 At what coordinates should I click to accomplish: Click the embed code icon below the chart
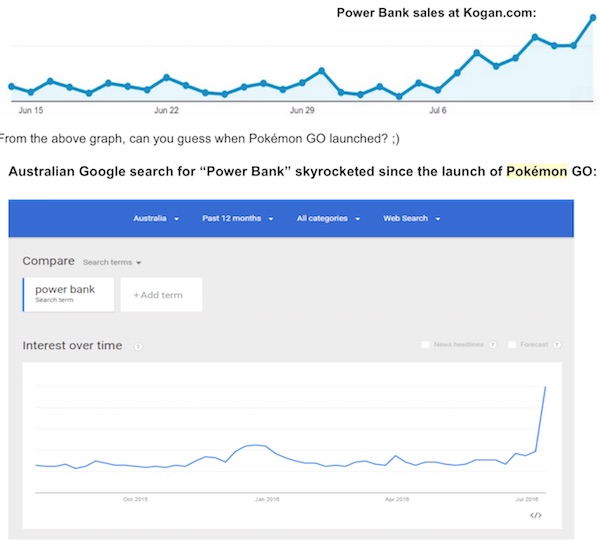535,515
